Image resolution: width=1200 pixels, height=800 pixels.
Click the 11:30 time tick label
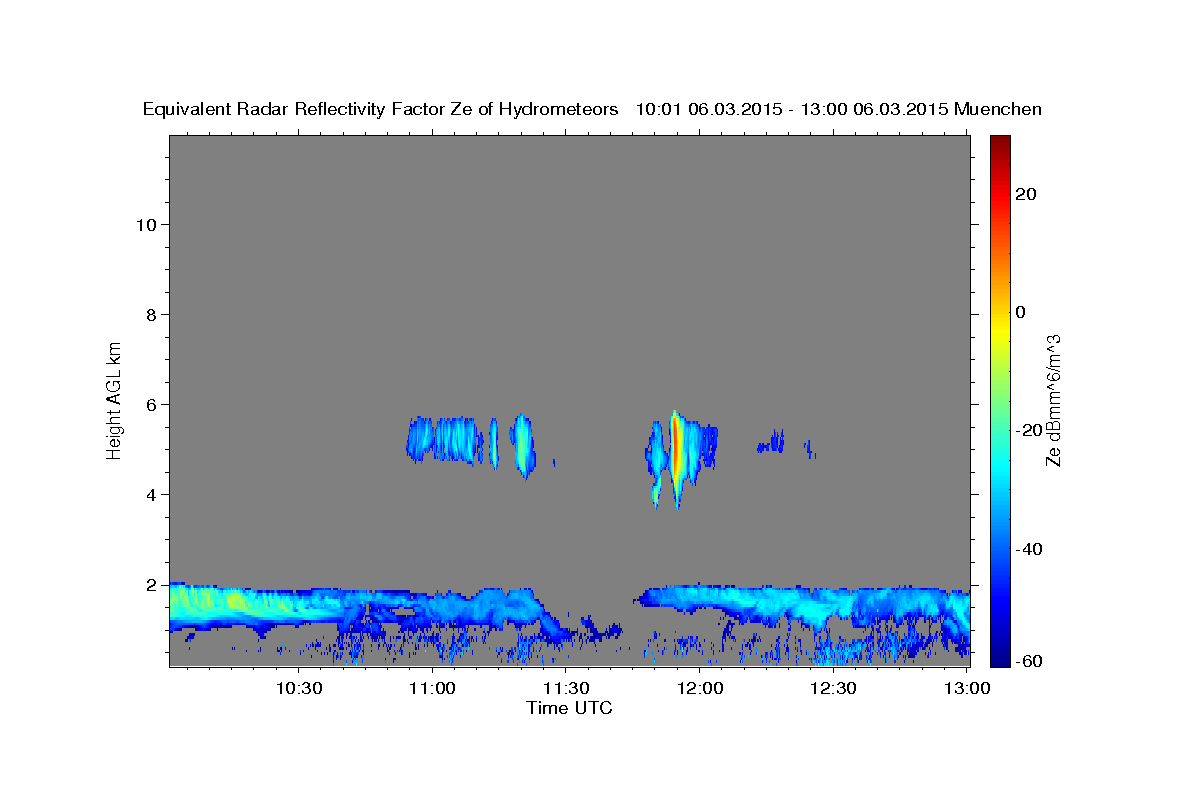tap(566, 688)
